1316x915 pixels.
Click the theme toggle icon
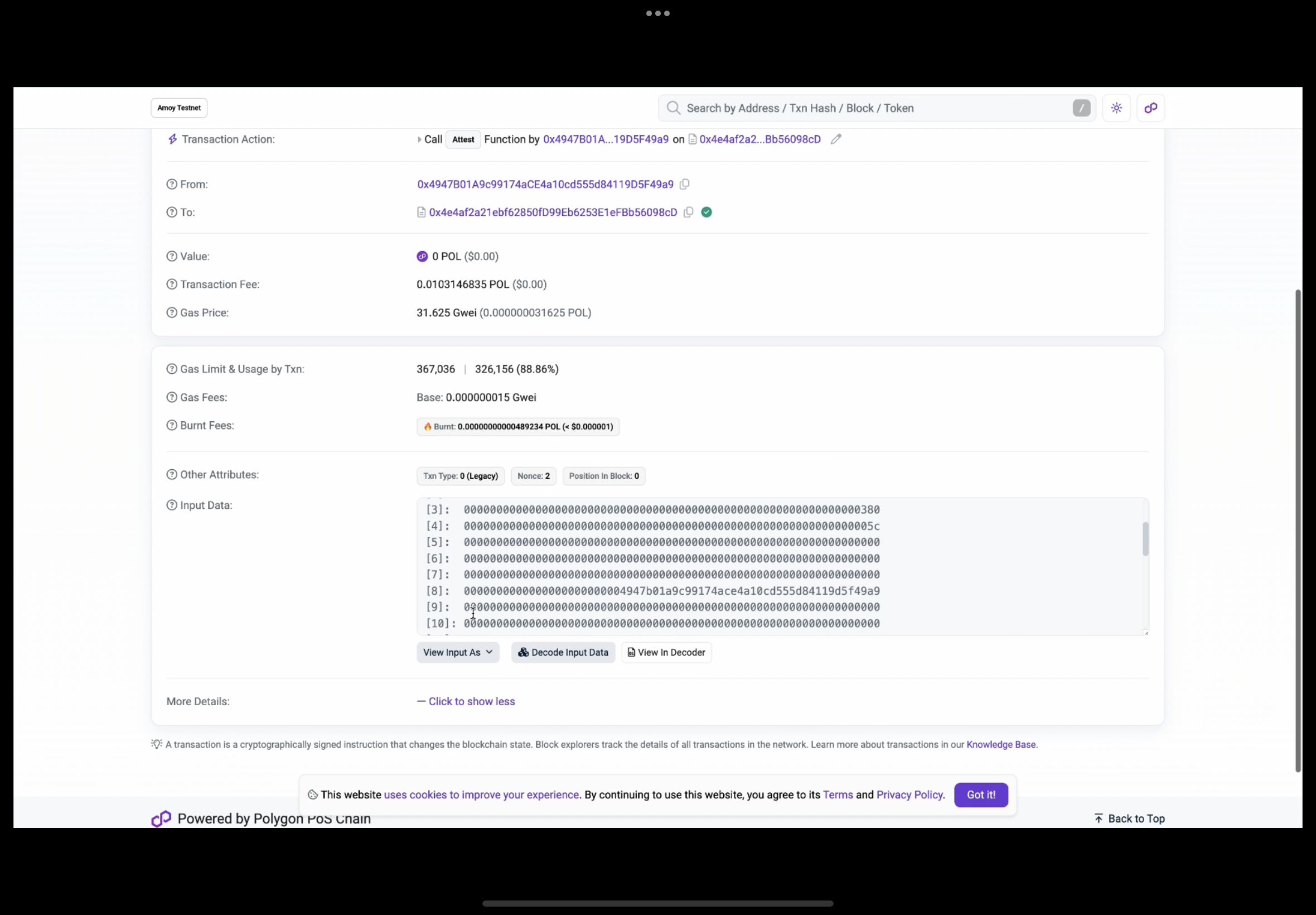click(1116, 107)
